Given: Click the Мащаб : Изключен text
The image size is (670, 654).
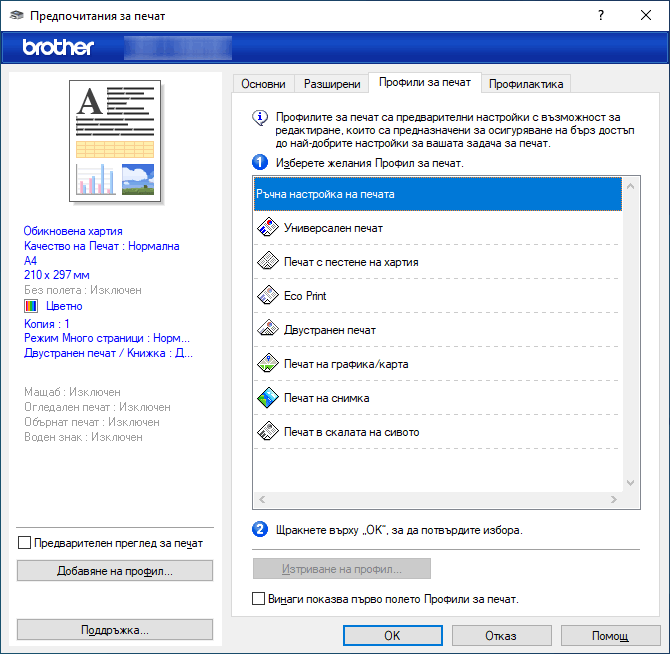Looking at the screenshot, I should point(72,392).
